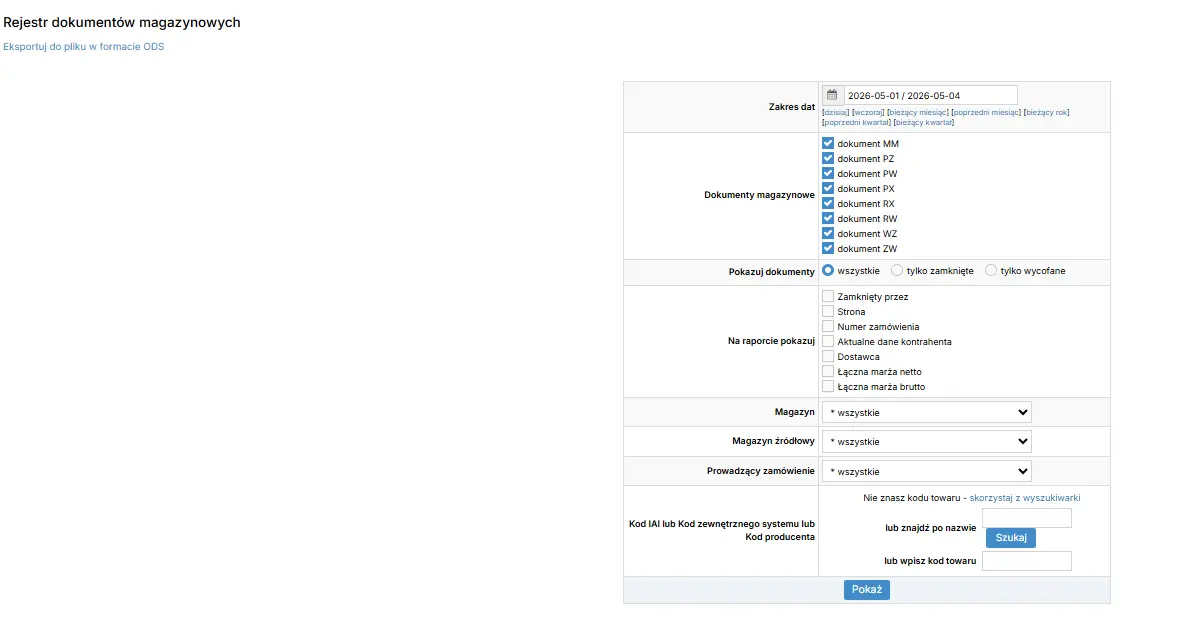Open the skorzystaj z wyszukiwarki link
This screenshot has height=625, width=1191.
pyautogui.click(x=1025, y=498)
